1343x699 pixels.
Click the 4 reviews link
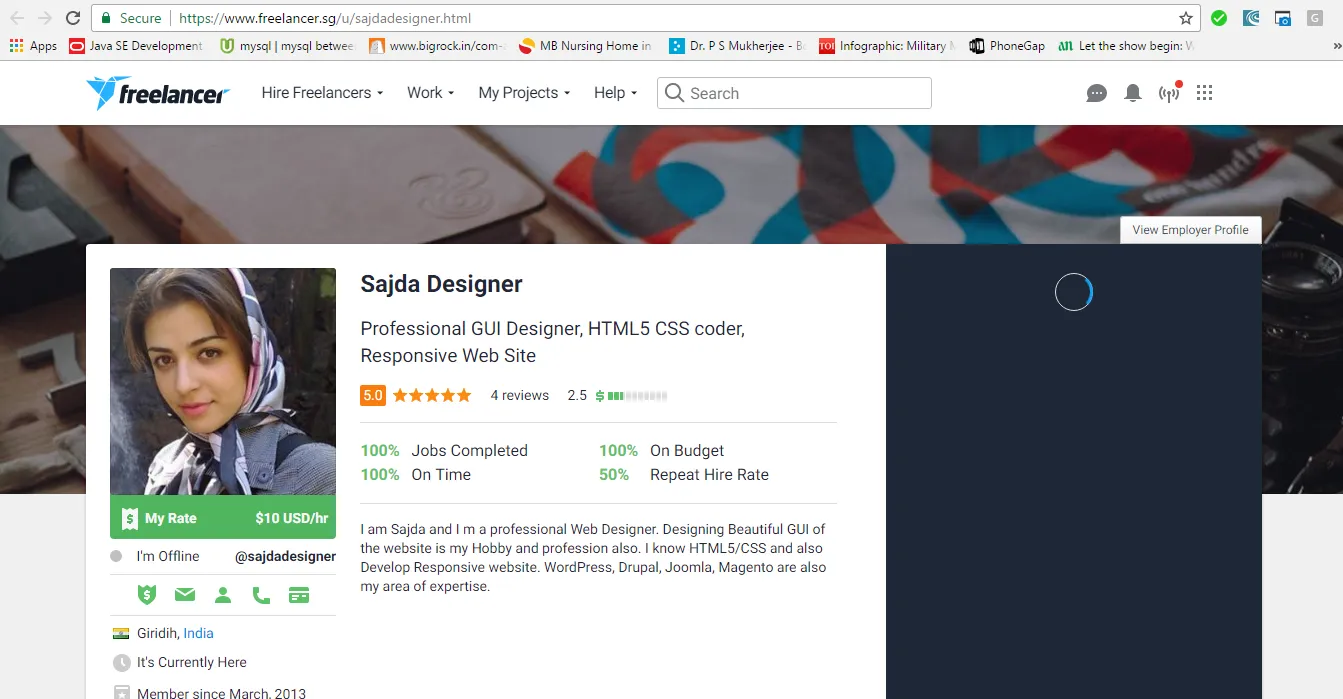coord(519,395)
